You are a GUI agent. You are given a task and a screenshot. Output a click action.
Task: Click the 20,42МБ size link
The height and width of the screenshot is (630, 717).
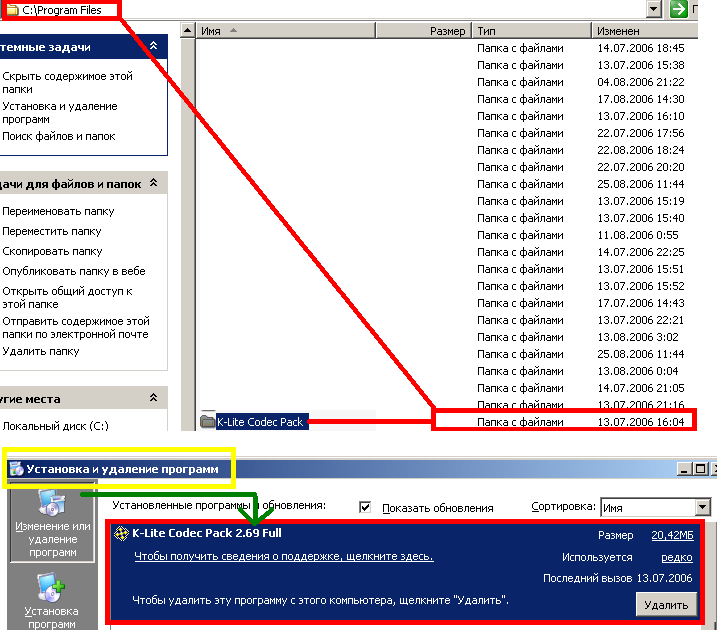672,535
